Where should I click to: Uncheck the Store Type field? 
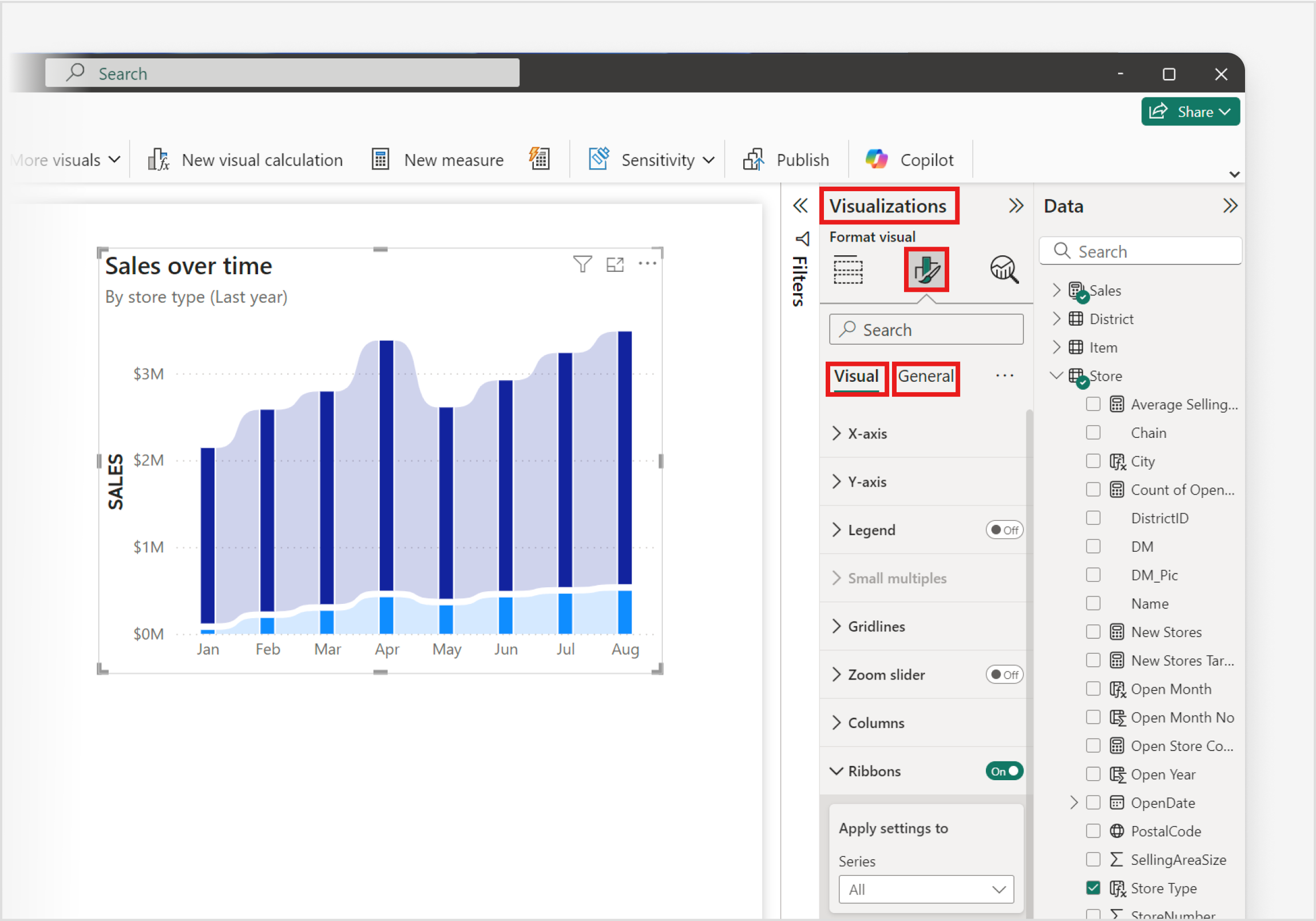(x=1093, y=887)
